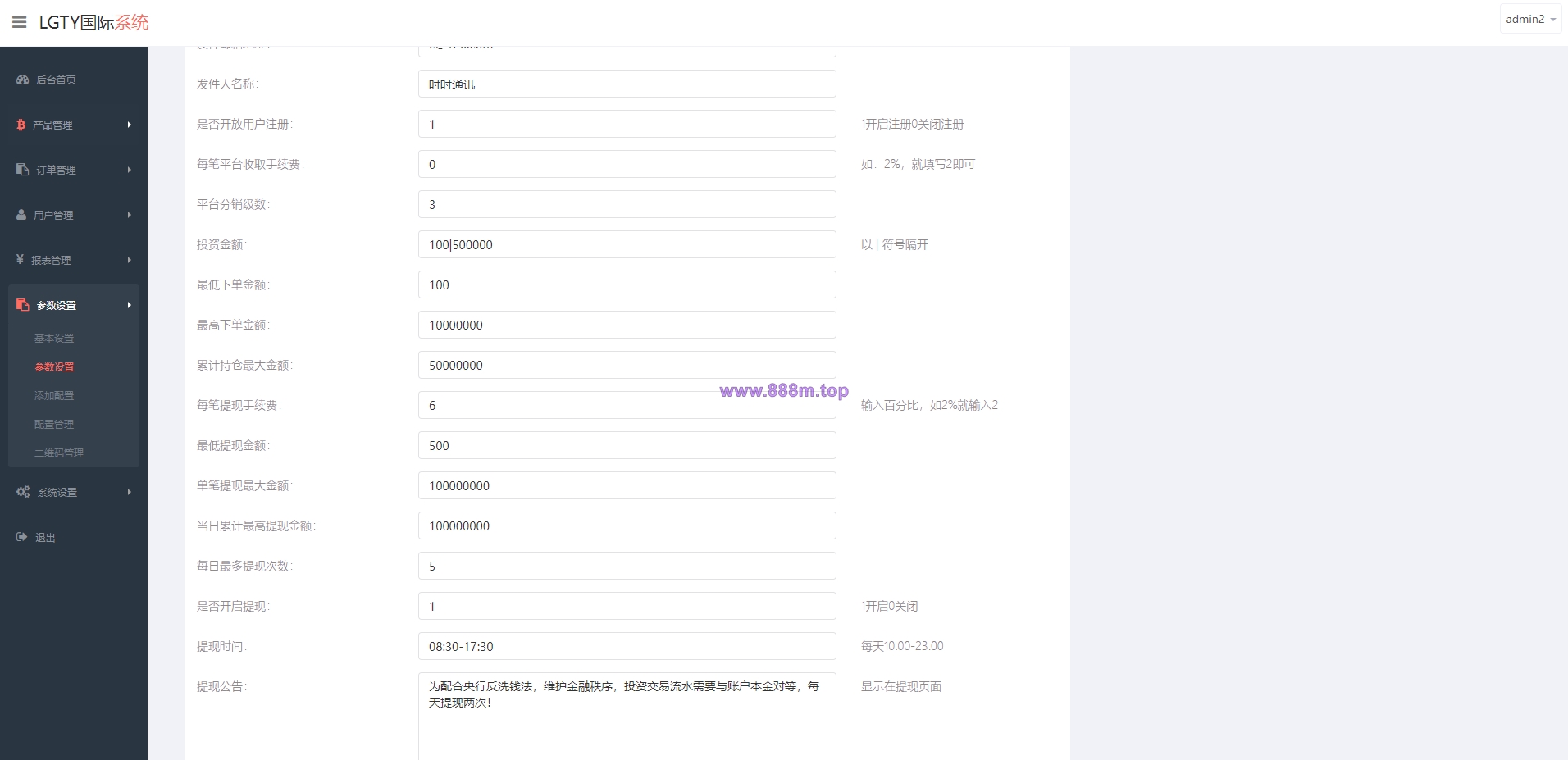Click the 每笔提现手续费 input field
The height and width of the screenshot is (760, 1568).
(627, 405)
